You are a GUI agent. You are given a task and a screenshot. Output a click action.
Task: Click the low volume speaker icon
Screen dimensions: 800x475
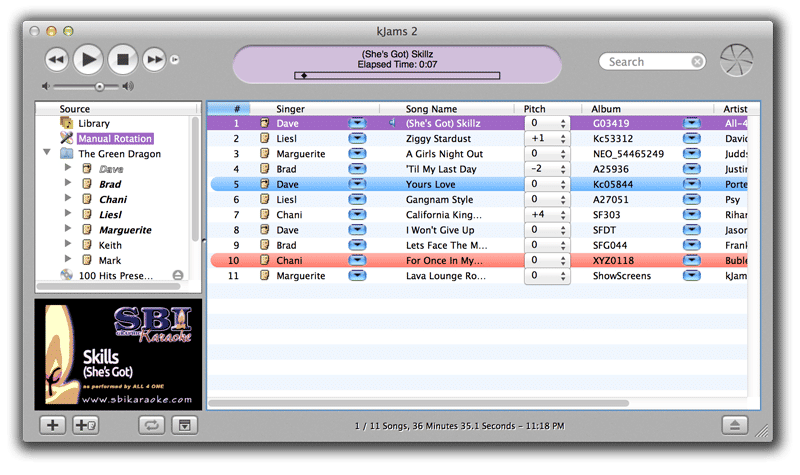click(46, 86)
